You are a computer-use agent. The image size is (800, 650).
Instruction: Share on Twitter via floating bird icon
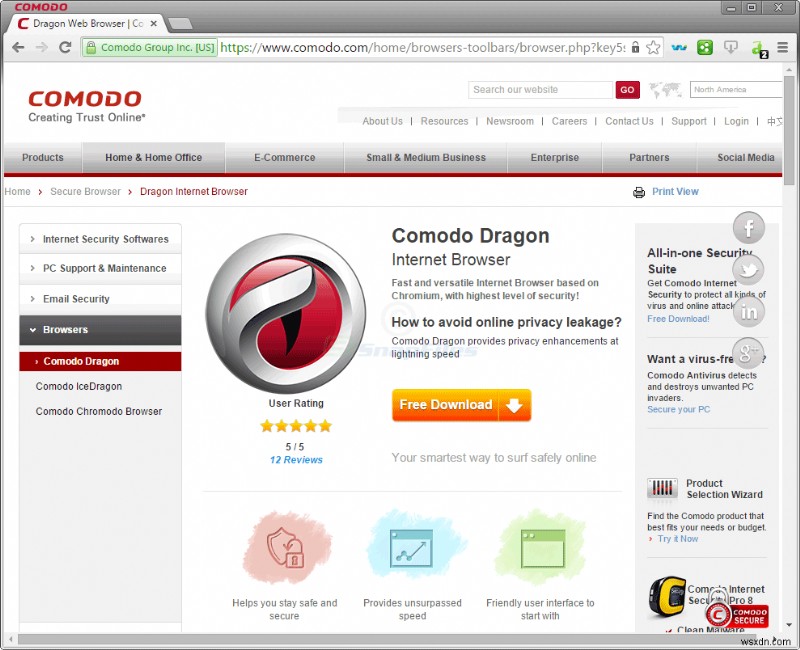pos(748,269)
